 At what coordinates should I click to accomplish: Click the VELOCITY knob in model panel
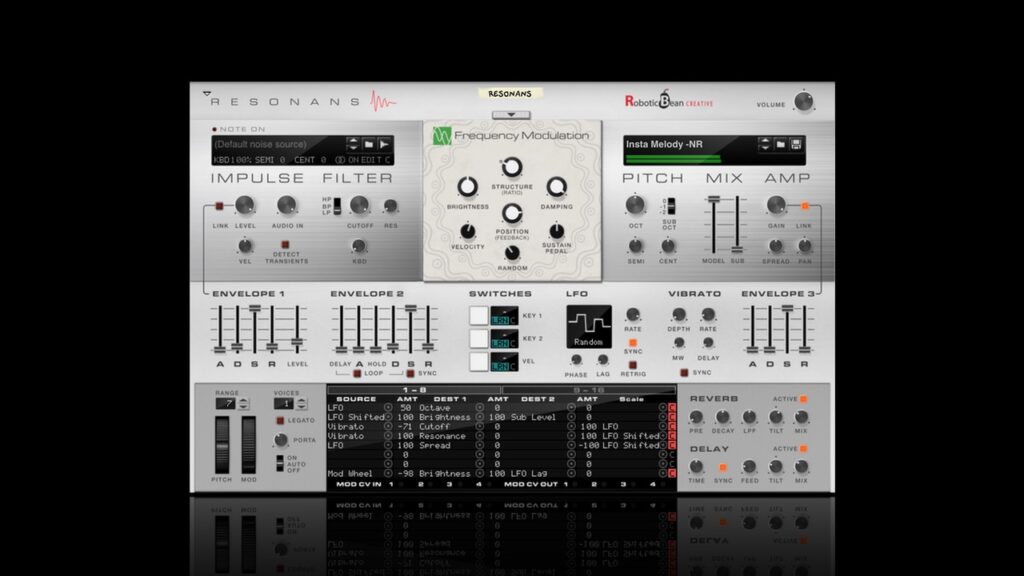[468, 231]
